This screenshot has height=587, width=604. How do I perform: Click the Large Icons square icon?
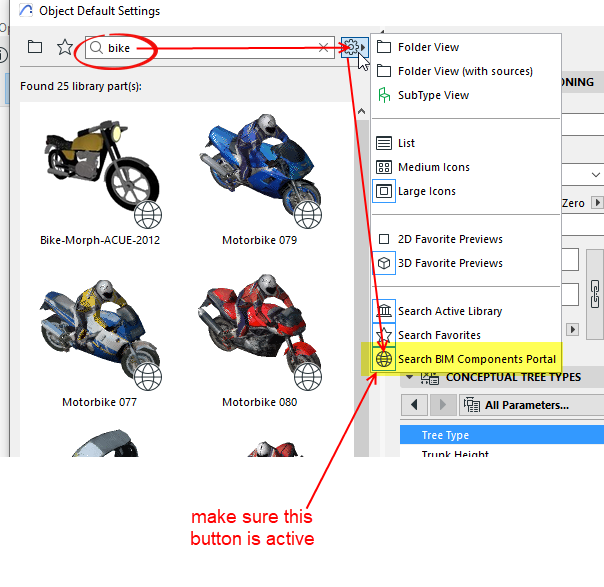(x=384, y=191)
